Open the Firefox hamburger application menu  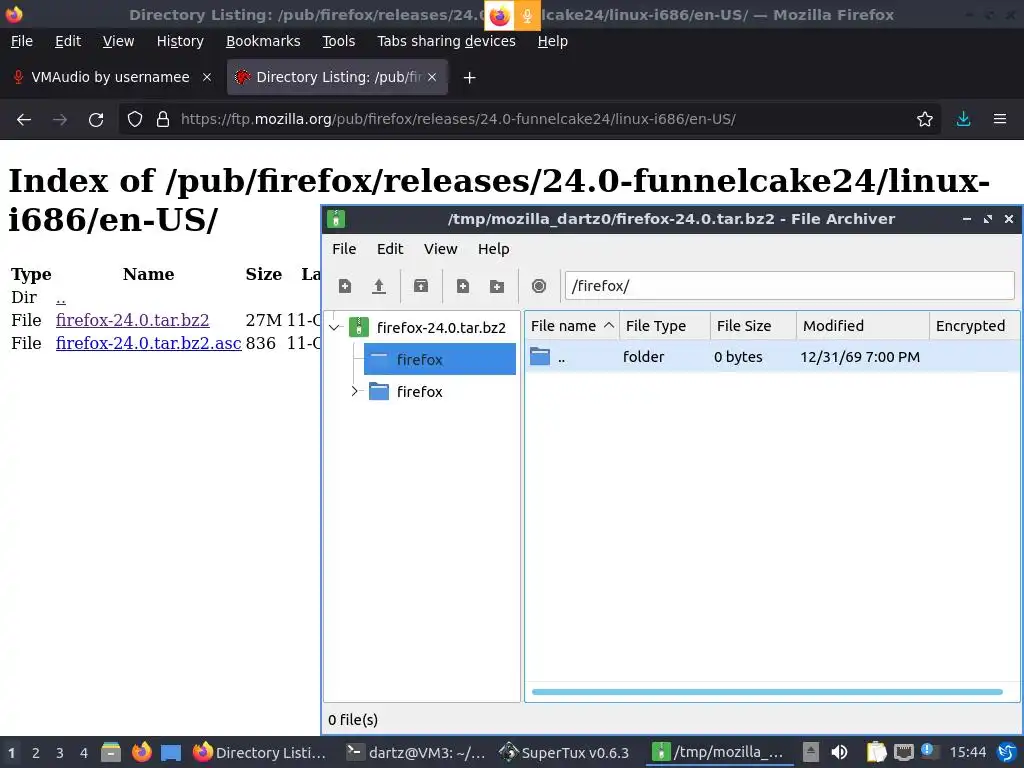[x=1000, y=120]
